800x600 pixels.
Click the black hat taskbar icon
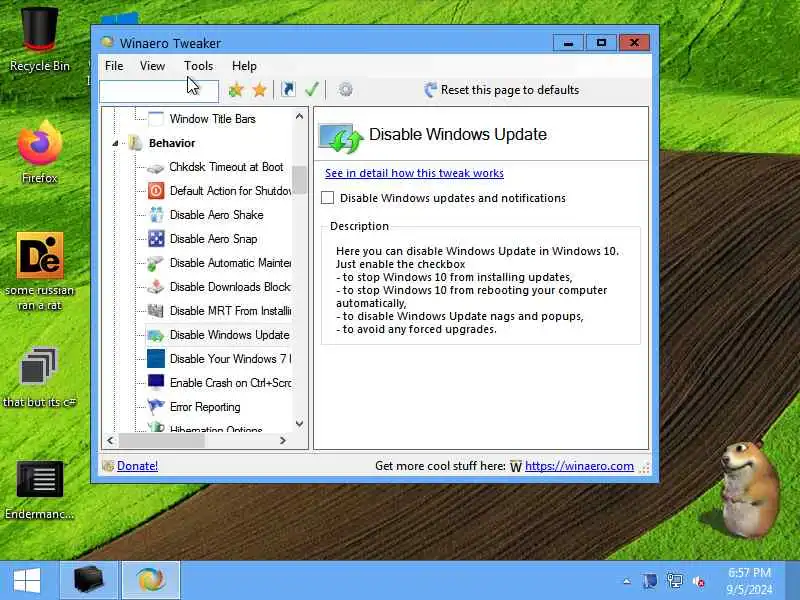[x=89, y=580]
